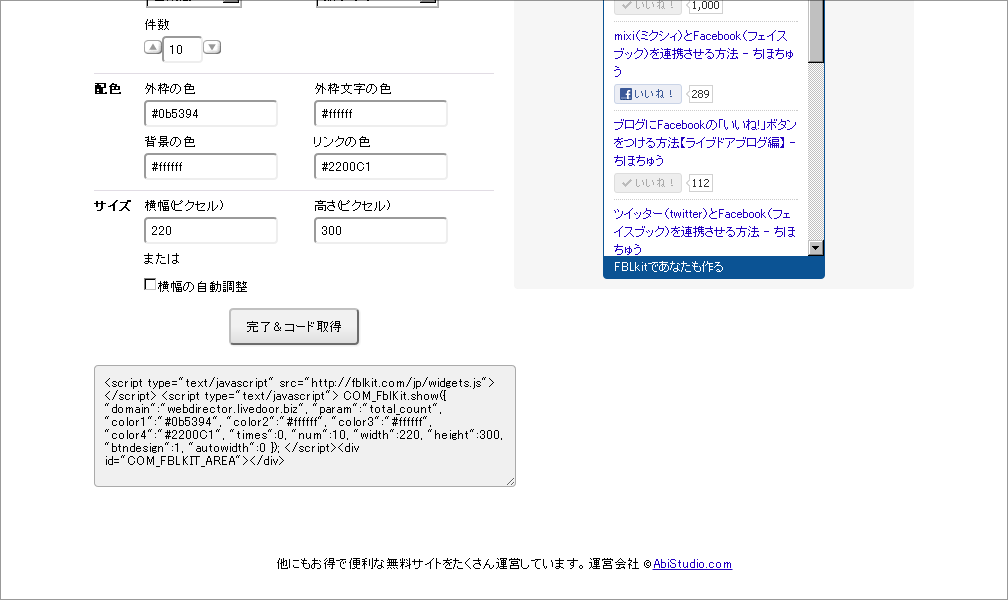
Task: Enable the 横幅の自動調整 checkbox
Action: click(x=150, y=284)
